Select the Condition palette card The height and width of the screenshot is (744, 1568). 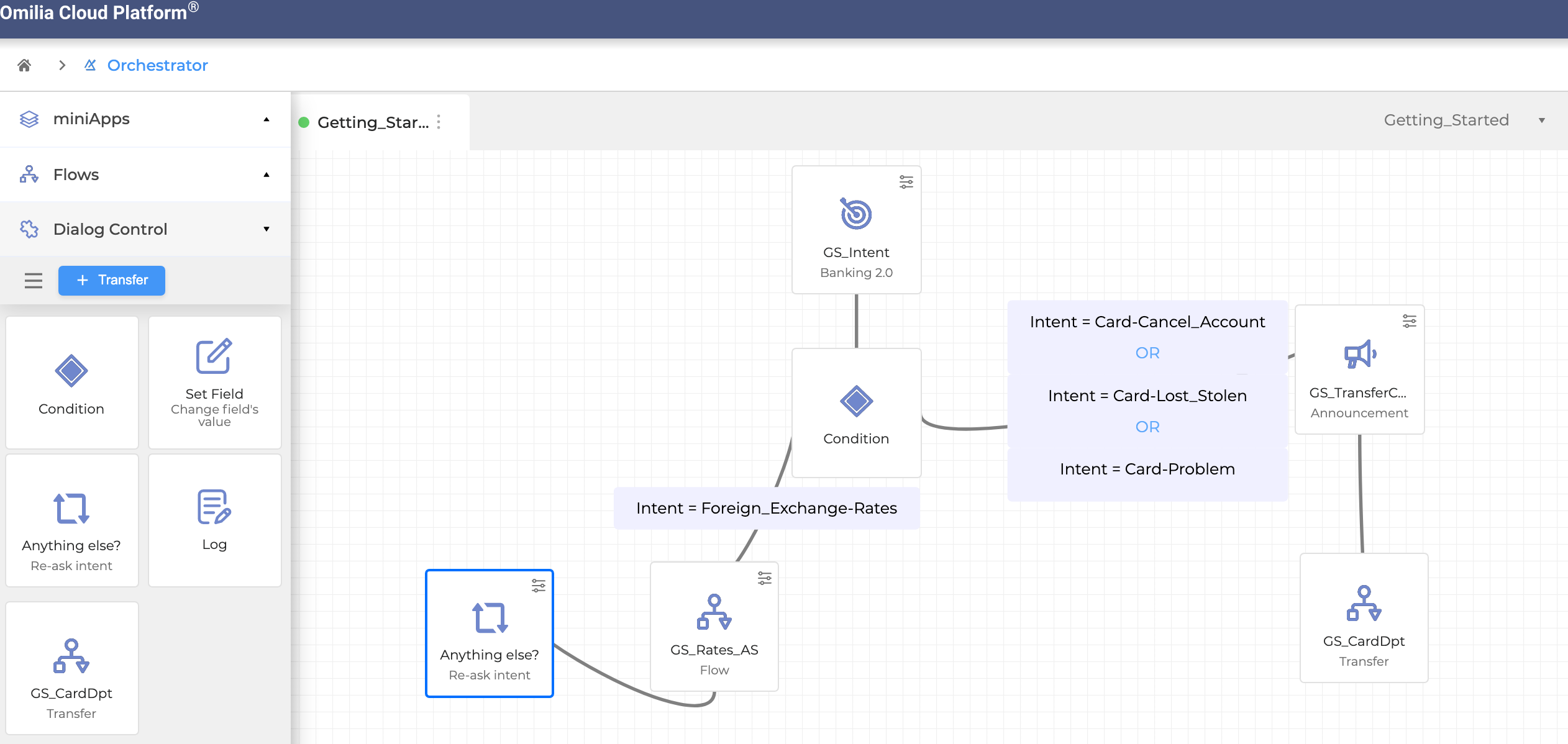[x=71, y=383]
